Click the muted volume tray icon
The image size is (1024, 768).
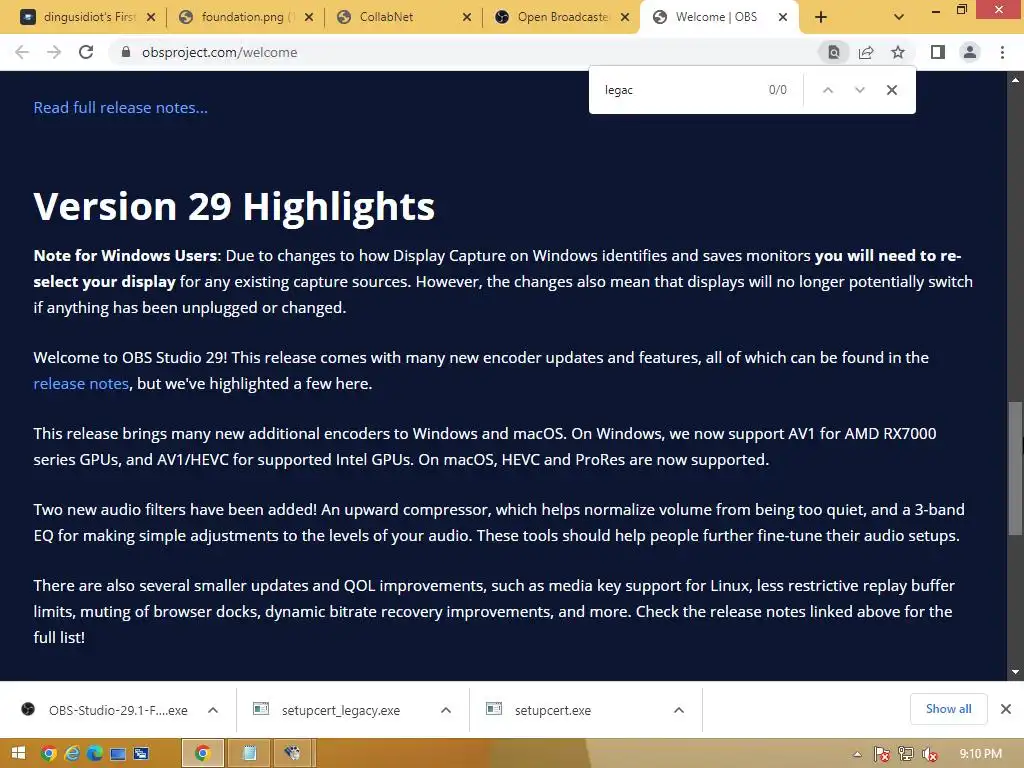point(930,754)
